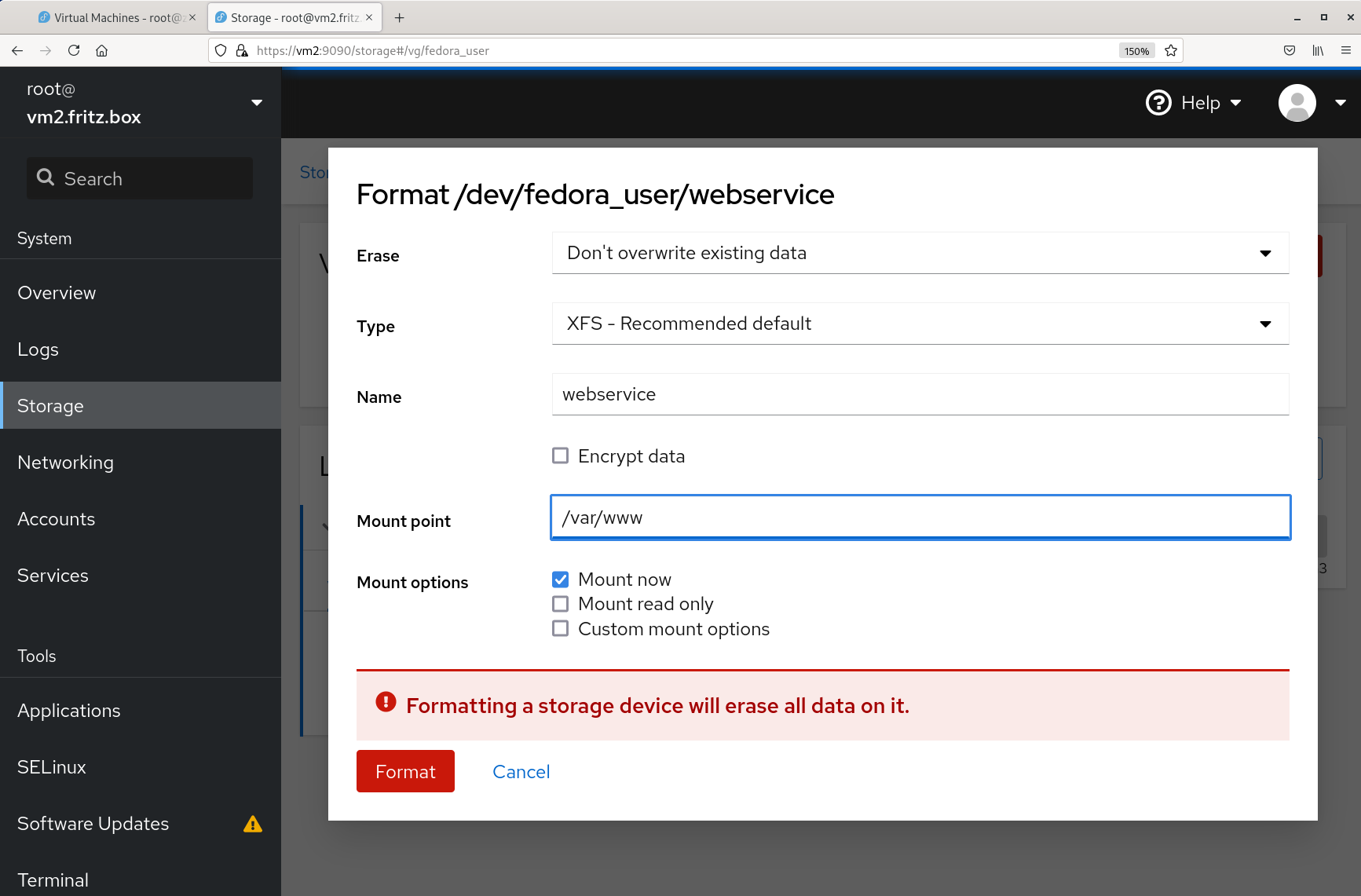Click the 150% zoom indicator
1361x896 pixels.
pyautogui.click(x=1136, y=51)
